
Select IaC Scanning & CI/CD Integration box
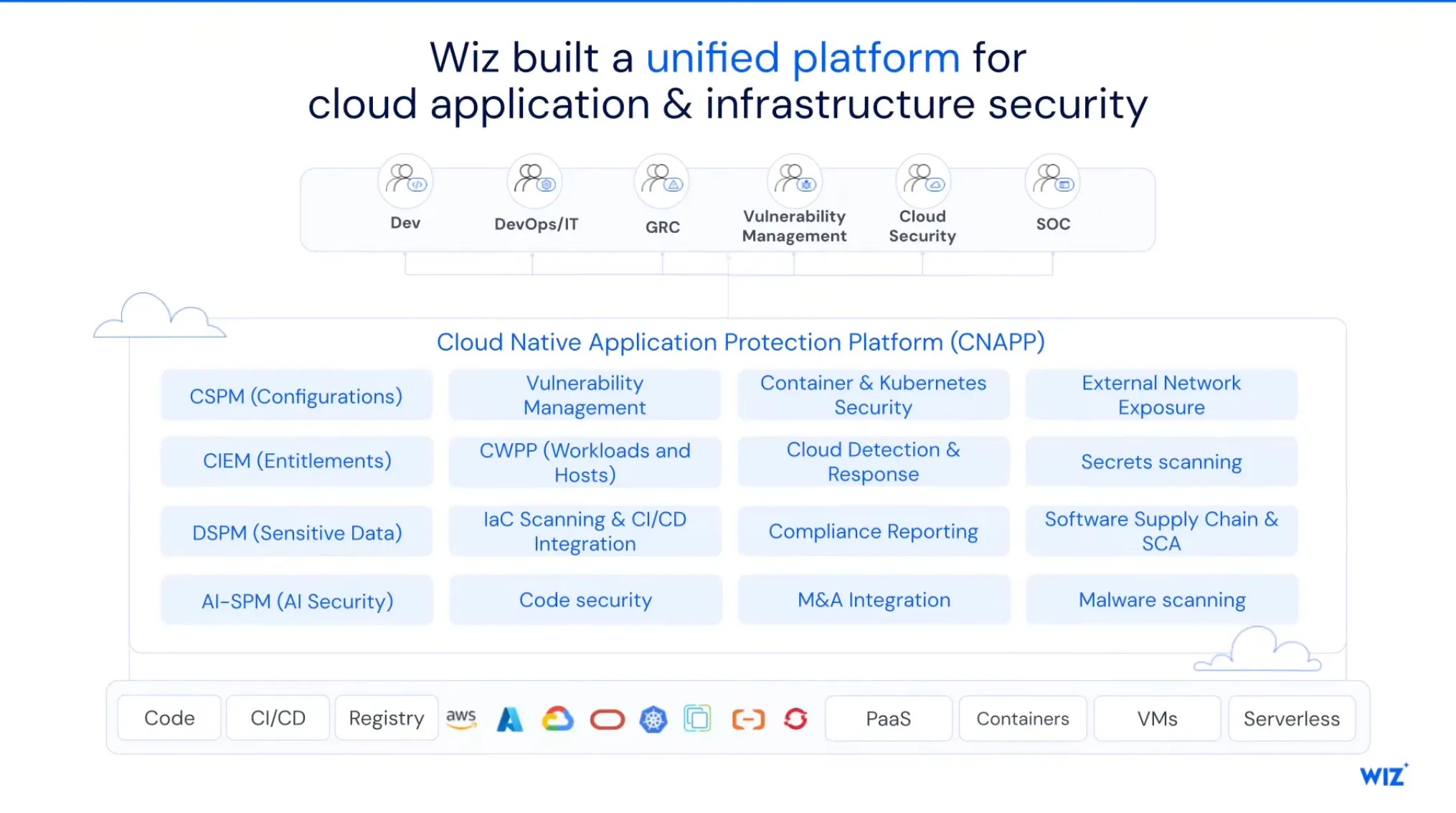585,531
